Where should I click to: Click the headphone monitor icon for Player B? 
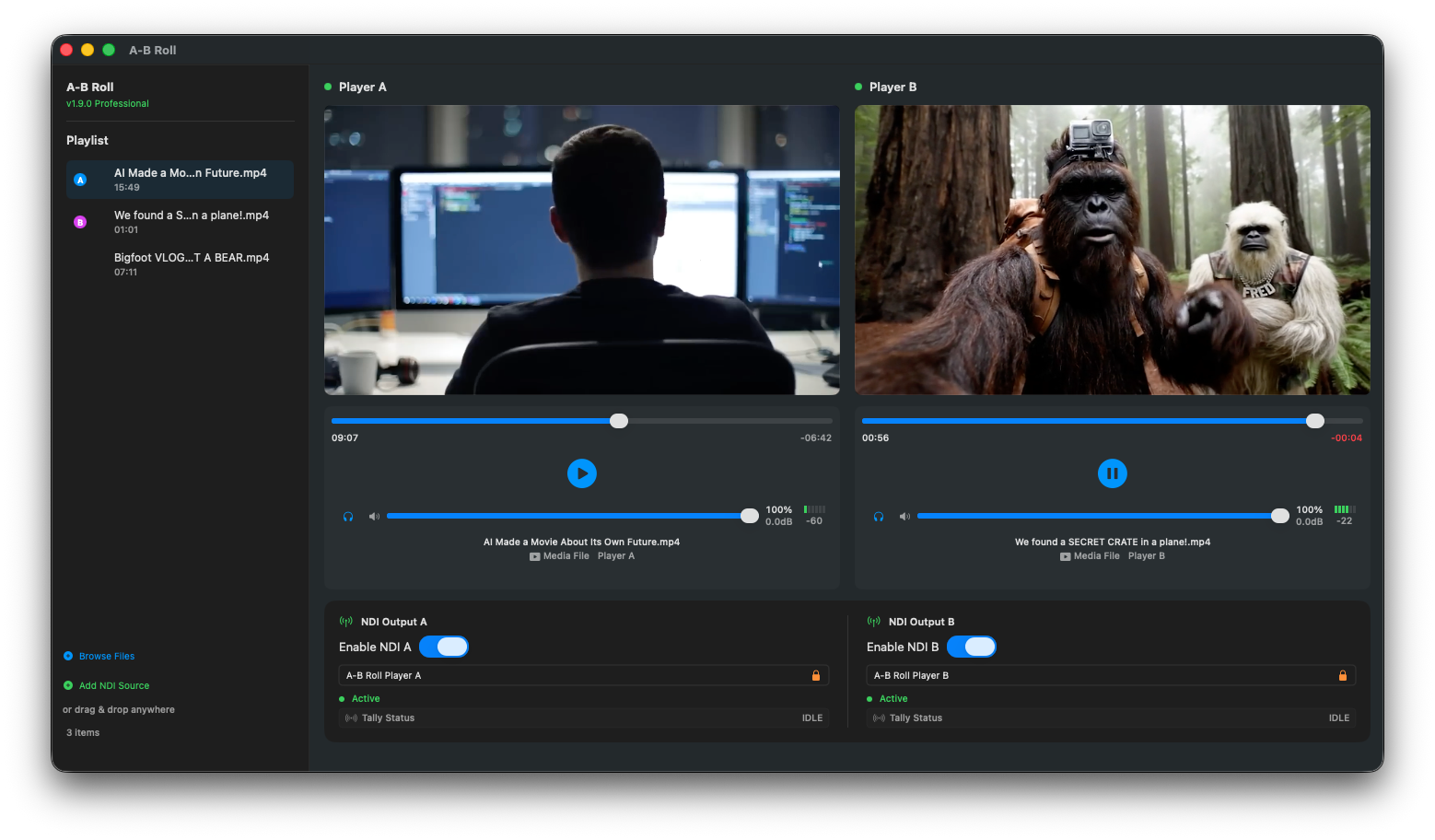[x=879, y=517]
